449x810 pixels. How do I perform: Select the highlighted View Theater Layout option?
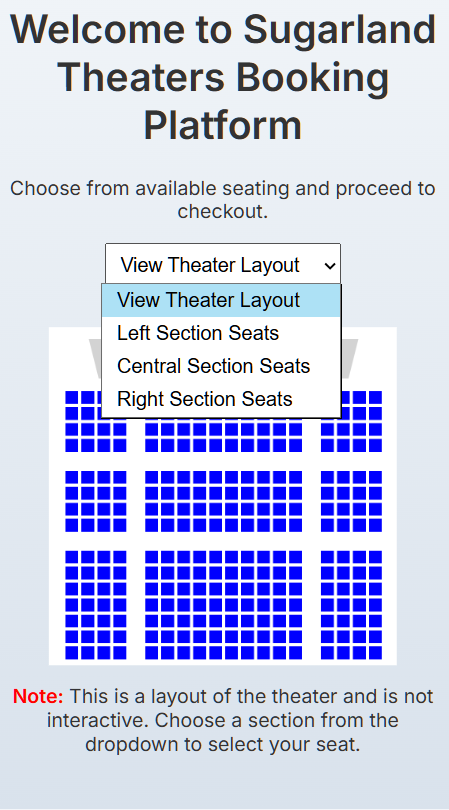(221, 300)
